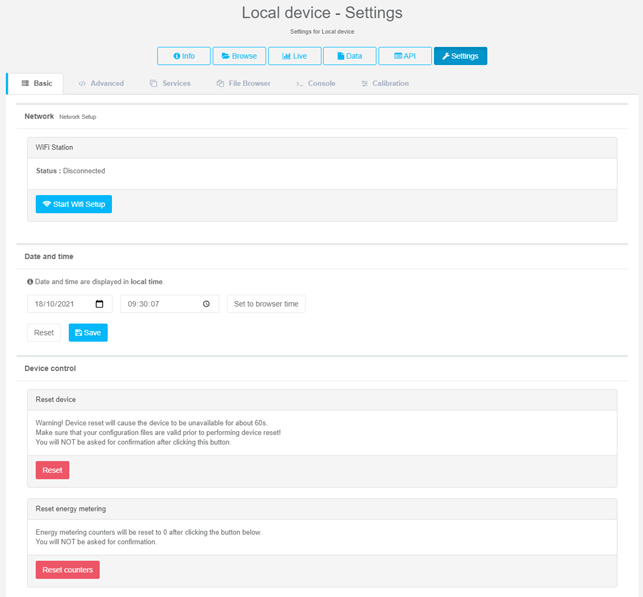This screenshot has height=597, width=643.
Task: Click the Settings wrench button
Action: tap(460, 56)
